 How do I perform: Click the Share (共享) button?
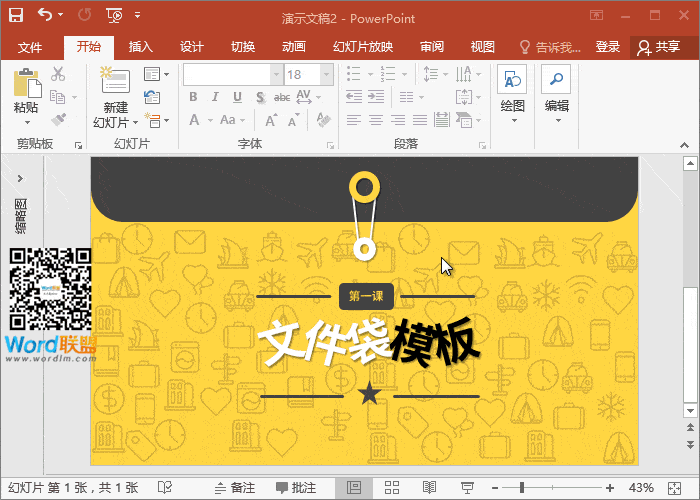click(x=658, y=47)
